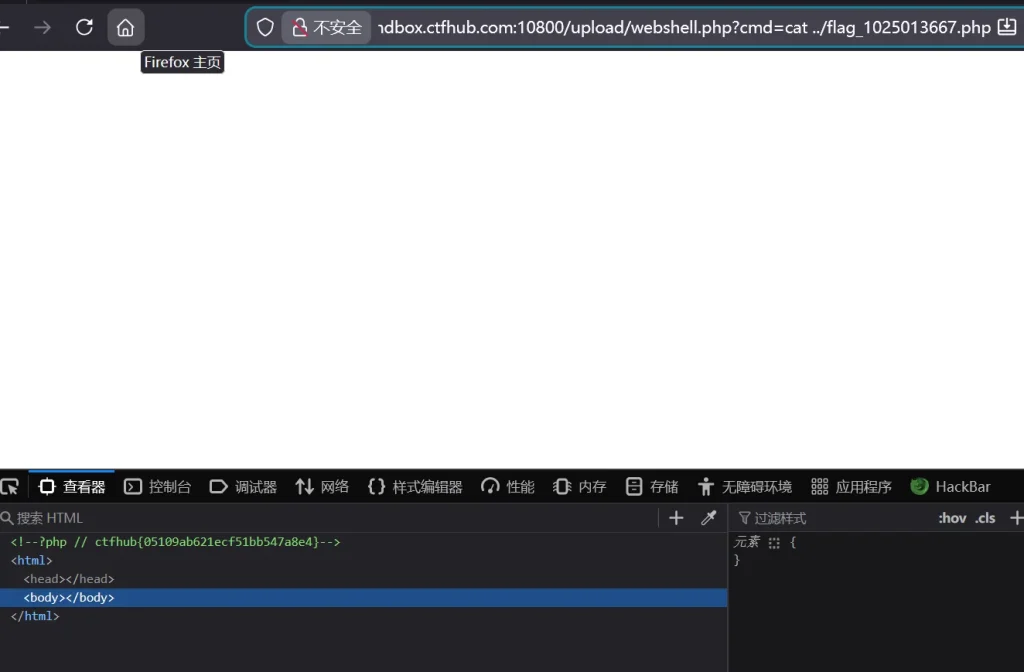Click the 过滤样式 filter styles field
The width and height of the screenshot is (1024, 672).
(830, 518)
